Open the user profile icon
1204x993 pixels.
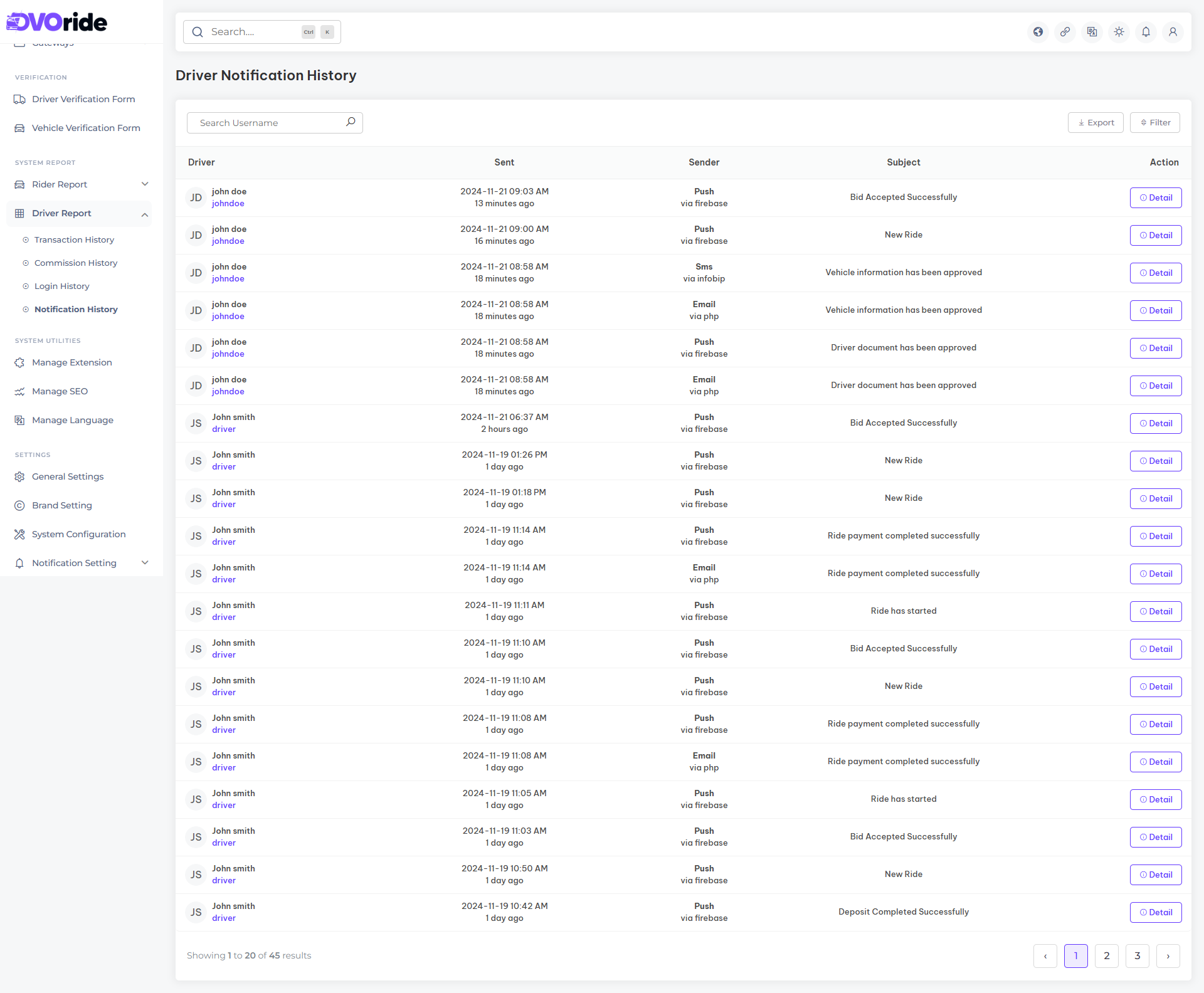[1173, 32]
